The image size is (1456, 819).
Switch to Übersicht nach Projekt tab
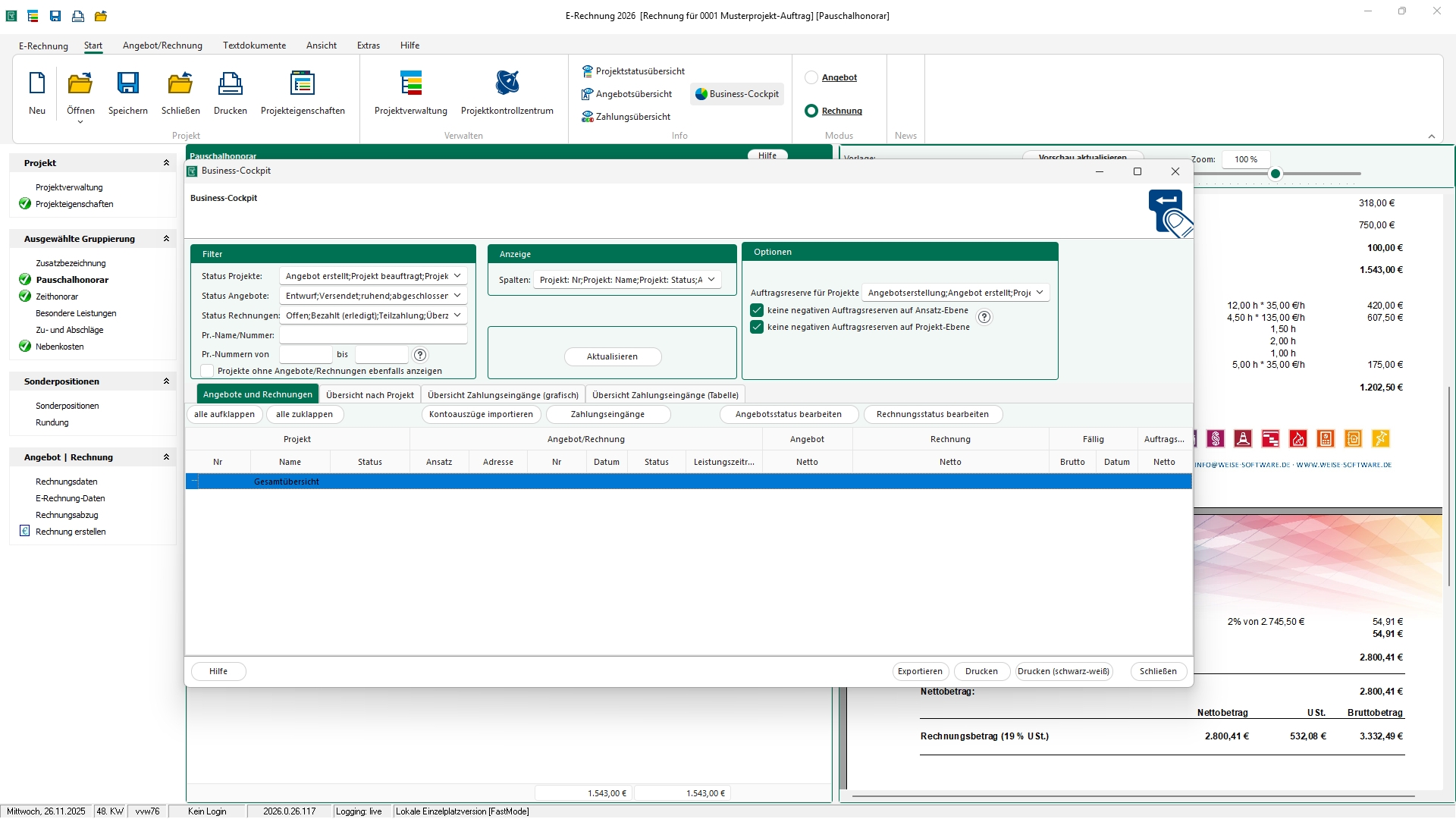[370, 395]
